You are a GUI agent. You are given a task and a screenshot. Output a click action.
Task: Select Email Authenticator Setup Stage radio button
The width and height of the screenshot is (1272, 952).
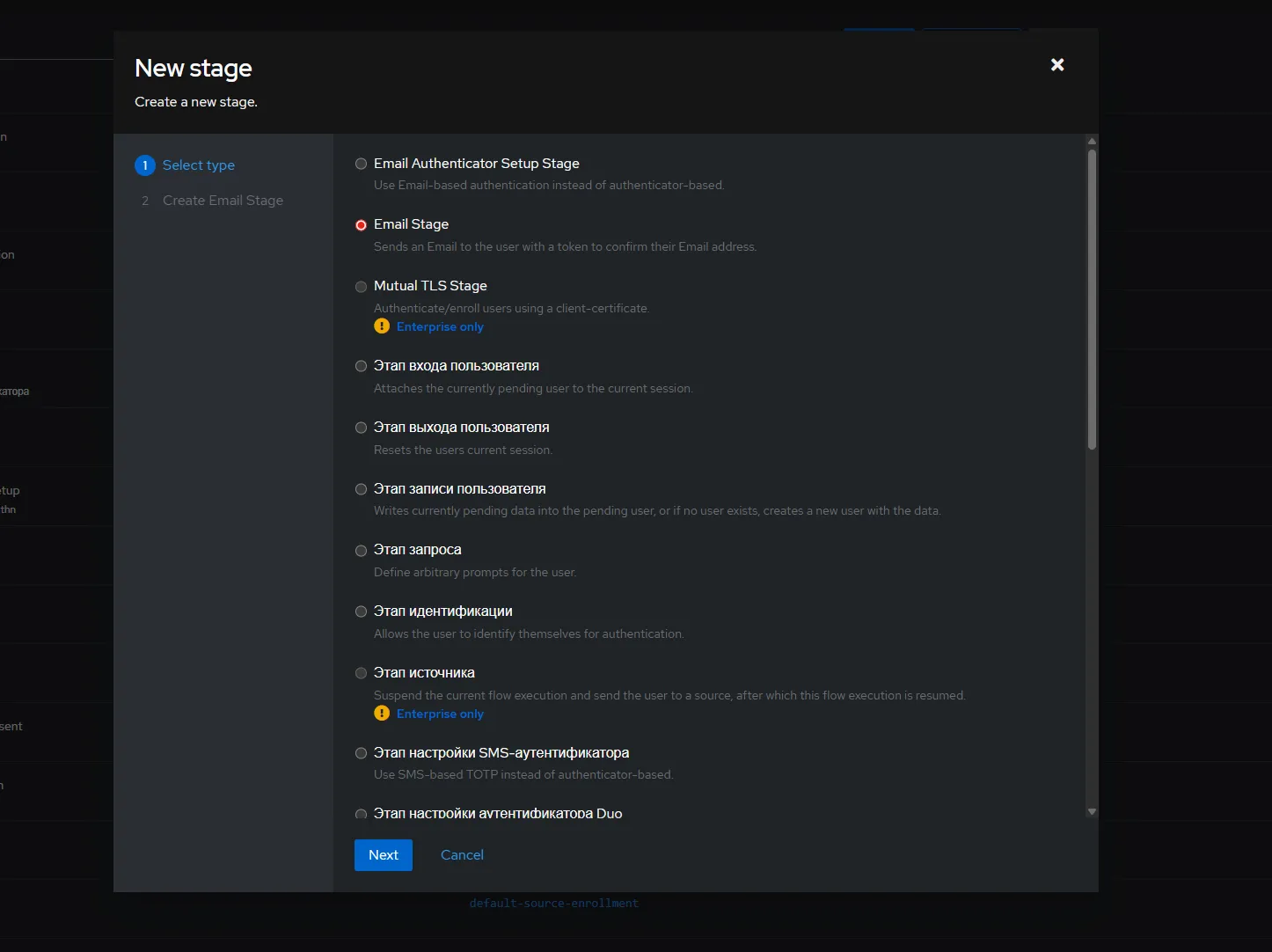click(361, 164)
